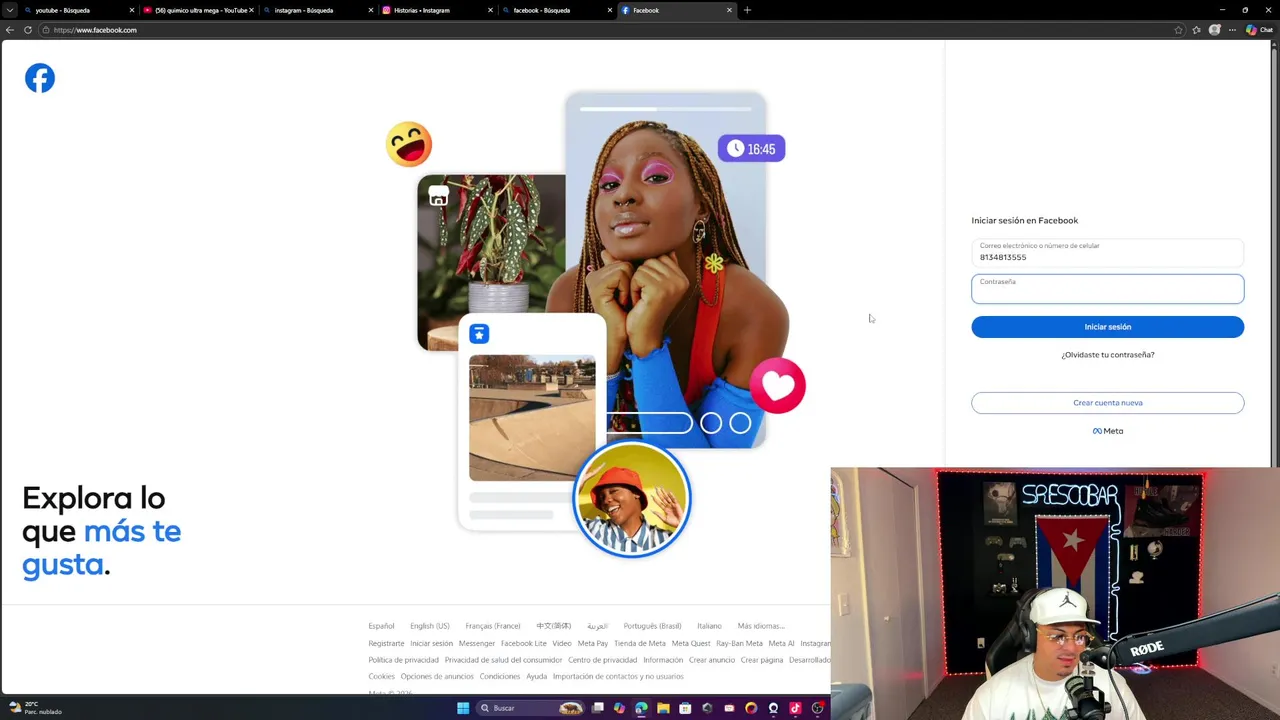This screenshot has height=720, width=1280.
Task: Add this page to favorites (star icon)
Action: tap(1178, 30)
